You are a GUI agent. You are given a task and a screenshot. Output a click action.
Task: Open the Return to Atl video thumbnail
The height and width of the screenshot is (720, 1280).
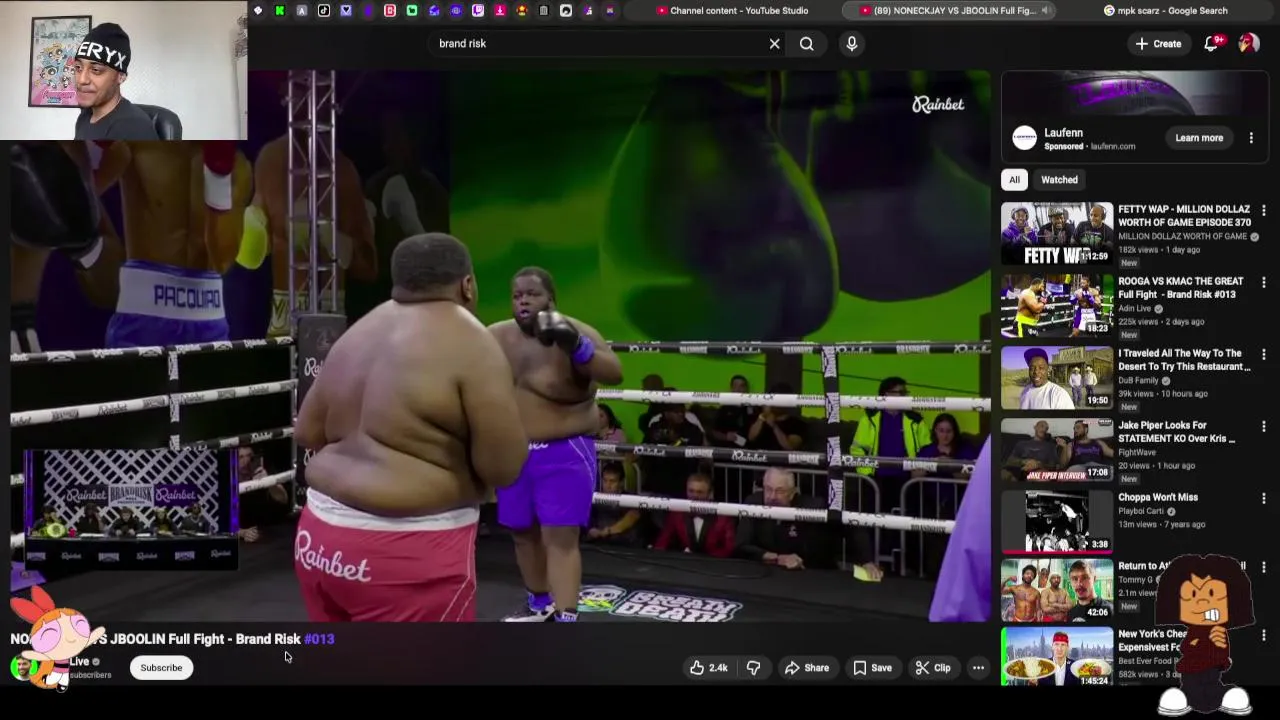tap(1057, 590)
